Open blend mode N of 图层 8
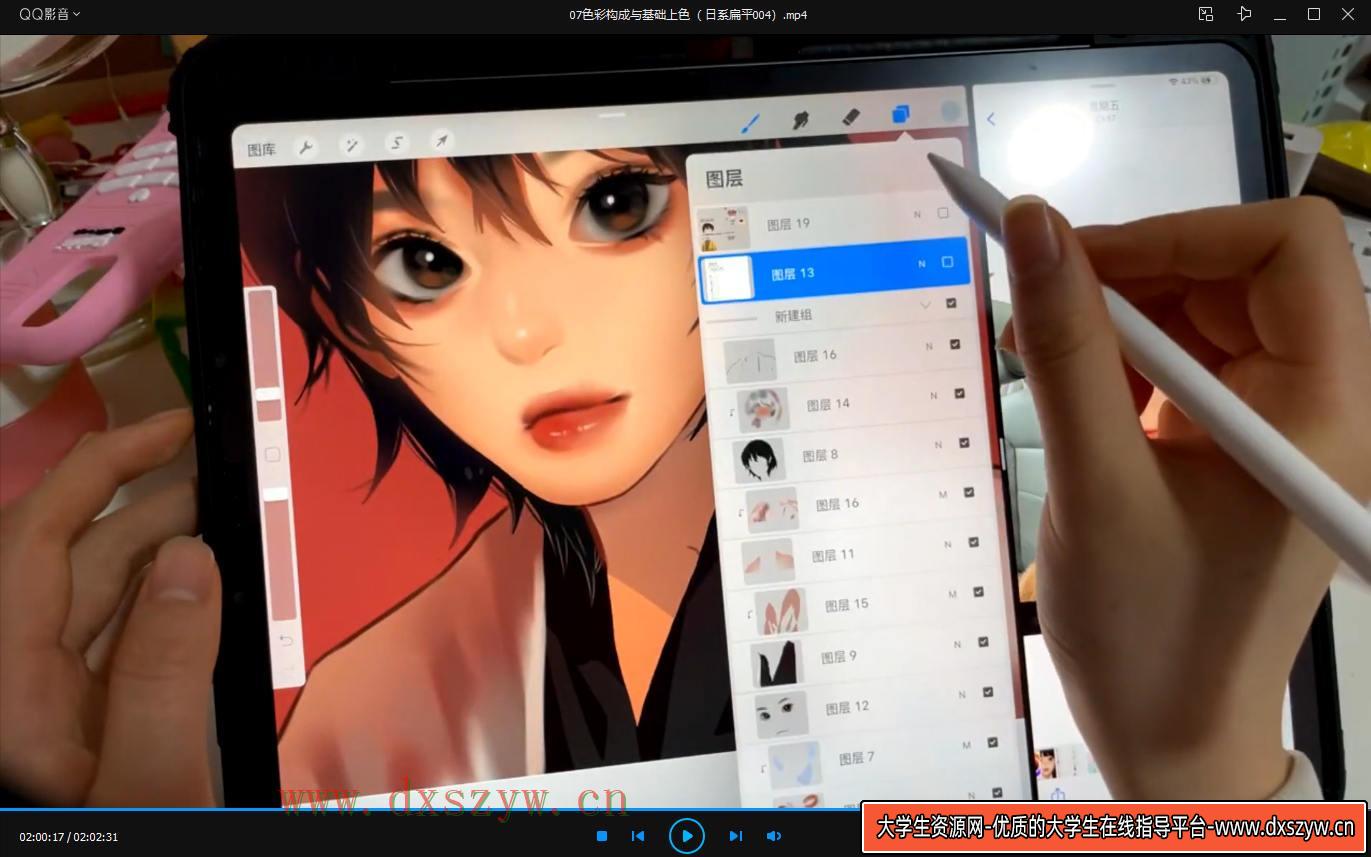 [938, 445]
